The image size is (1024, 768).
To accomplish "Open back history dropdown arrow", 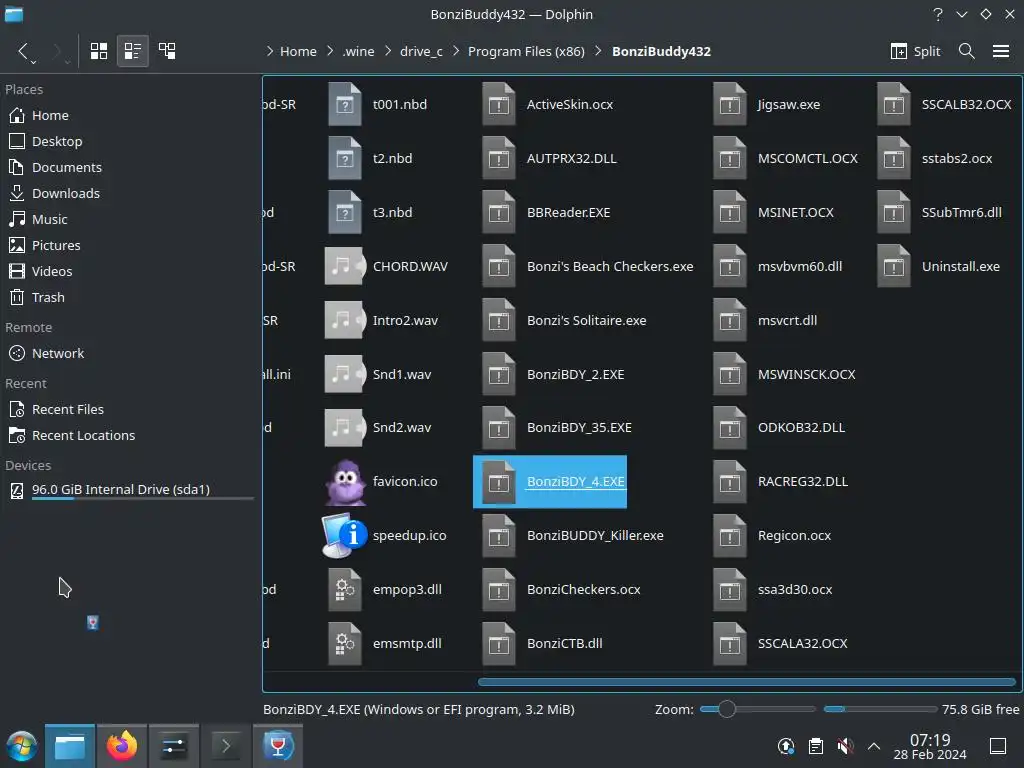I will point(33,62).
